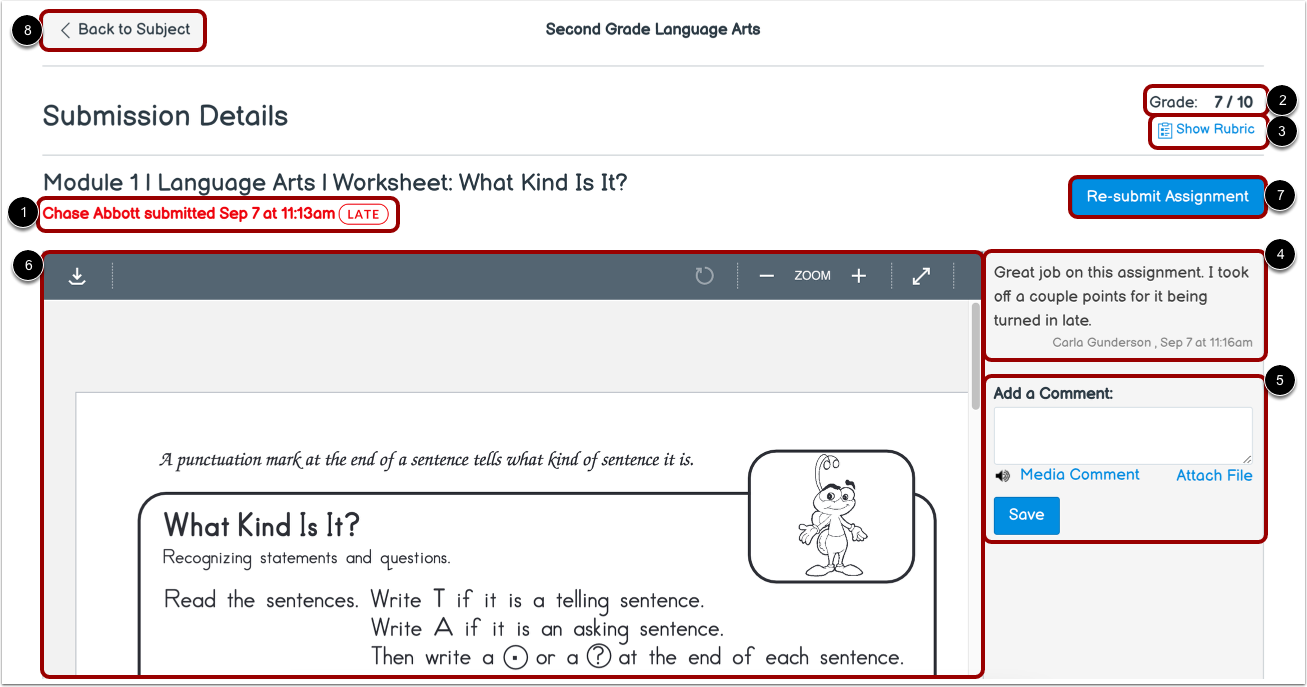Download the submission using the download icon
The width and height of the screenshot is (1307, 687).
77,277
